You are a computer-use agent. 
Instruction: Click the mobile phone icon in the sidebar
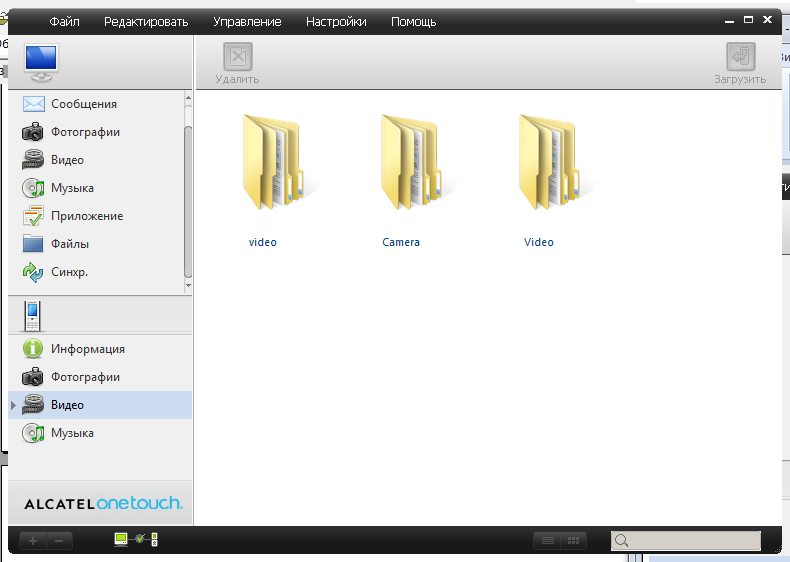[33, 316]
